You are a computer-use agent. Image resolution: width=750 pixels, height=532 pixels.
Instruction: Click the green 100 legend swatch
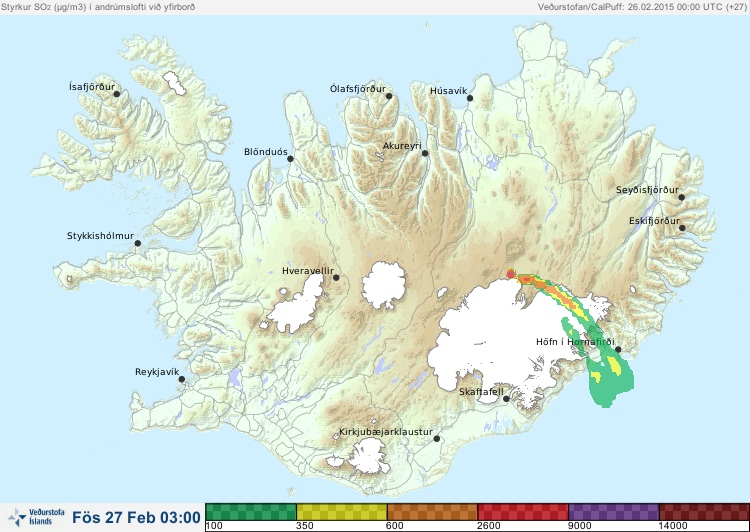251,512
